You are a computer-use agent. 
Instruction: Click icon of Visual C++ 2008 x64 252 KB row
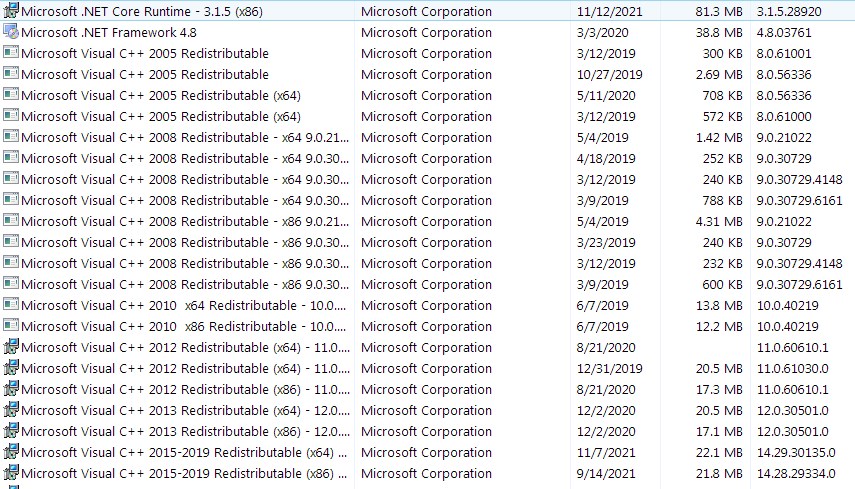(11, 158)
